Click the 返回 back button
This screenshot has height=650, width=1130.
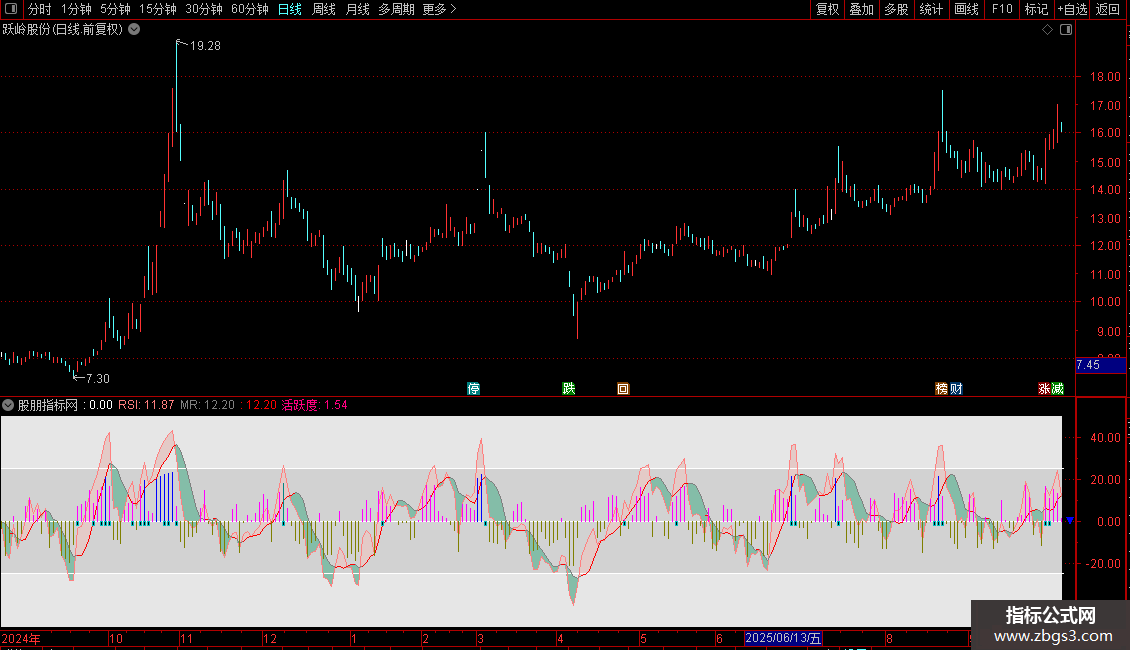(1108, 9)
